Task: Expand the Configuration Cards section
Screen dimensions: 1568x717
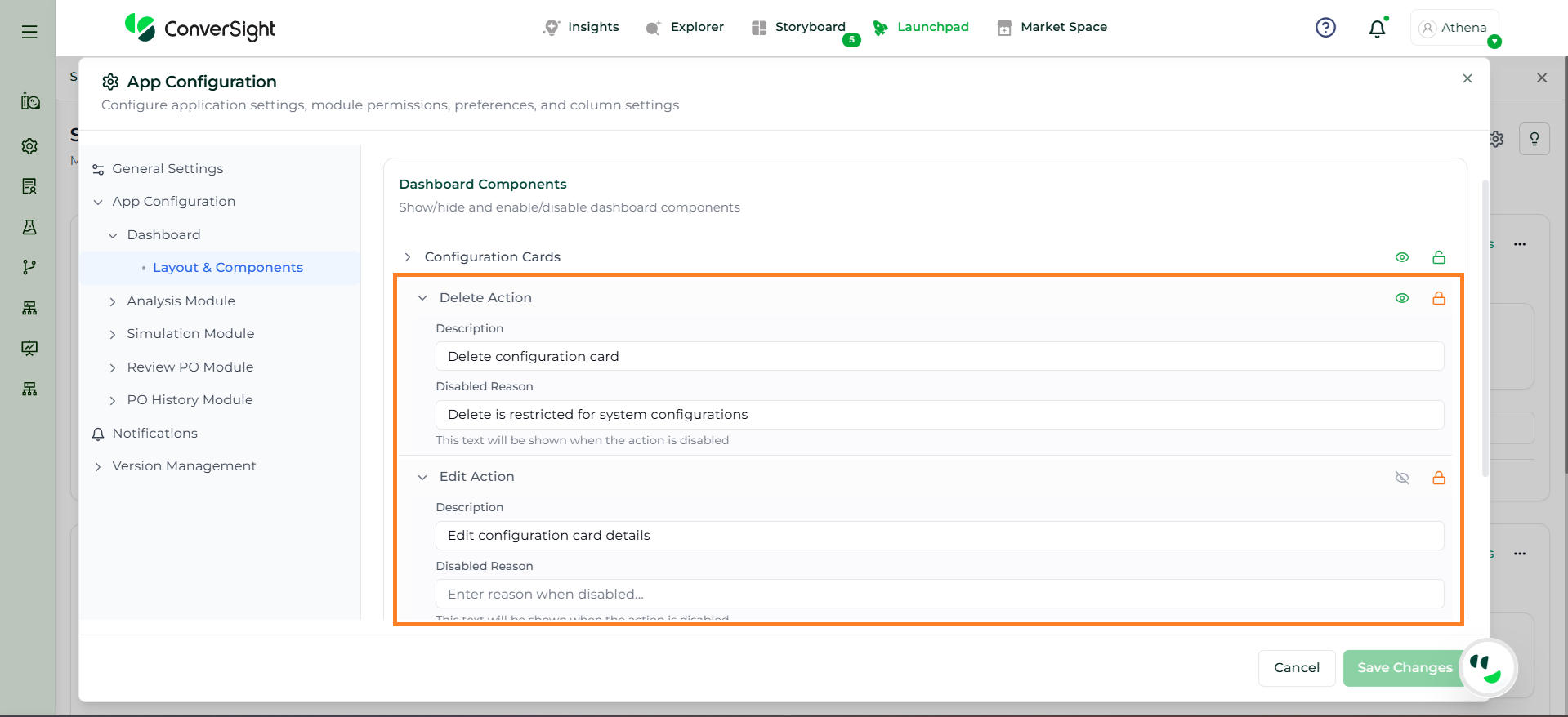Action: coord(408,257)
